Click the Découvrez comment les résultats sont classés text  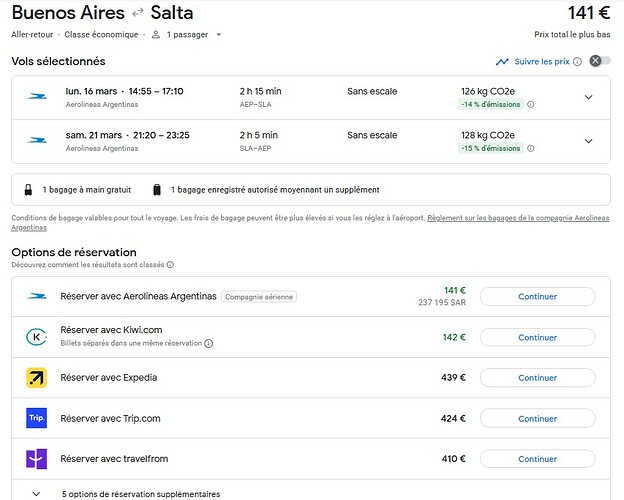tap(88, 265)
